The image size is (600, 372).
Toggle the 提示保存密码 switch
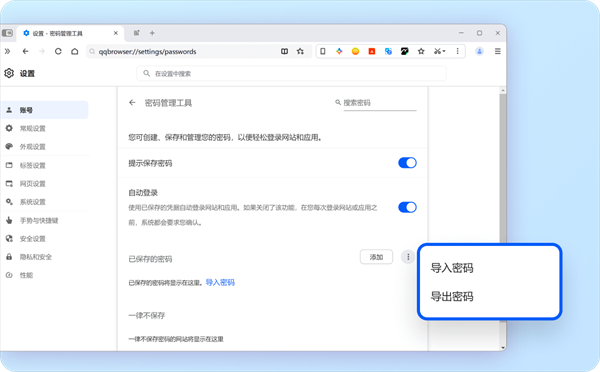click(407, 163)
